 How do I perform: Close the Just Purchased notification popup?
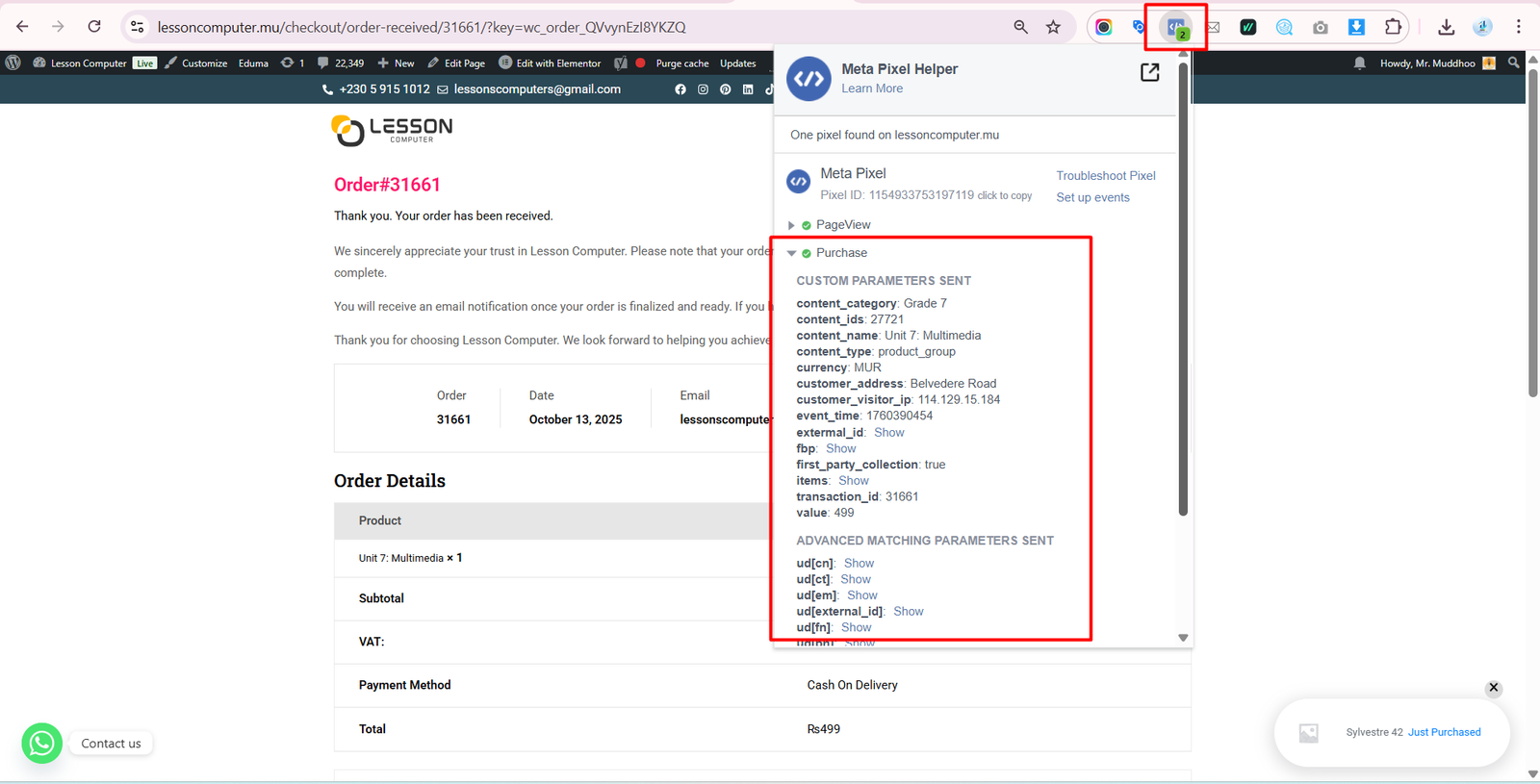tap(1493, 688)
